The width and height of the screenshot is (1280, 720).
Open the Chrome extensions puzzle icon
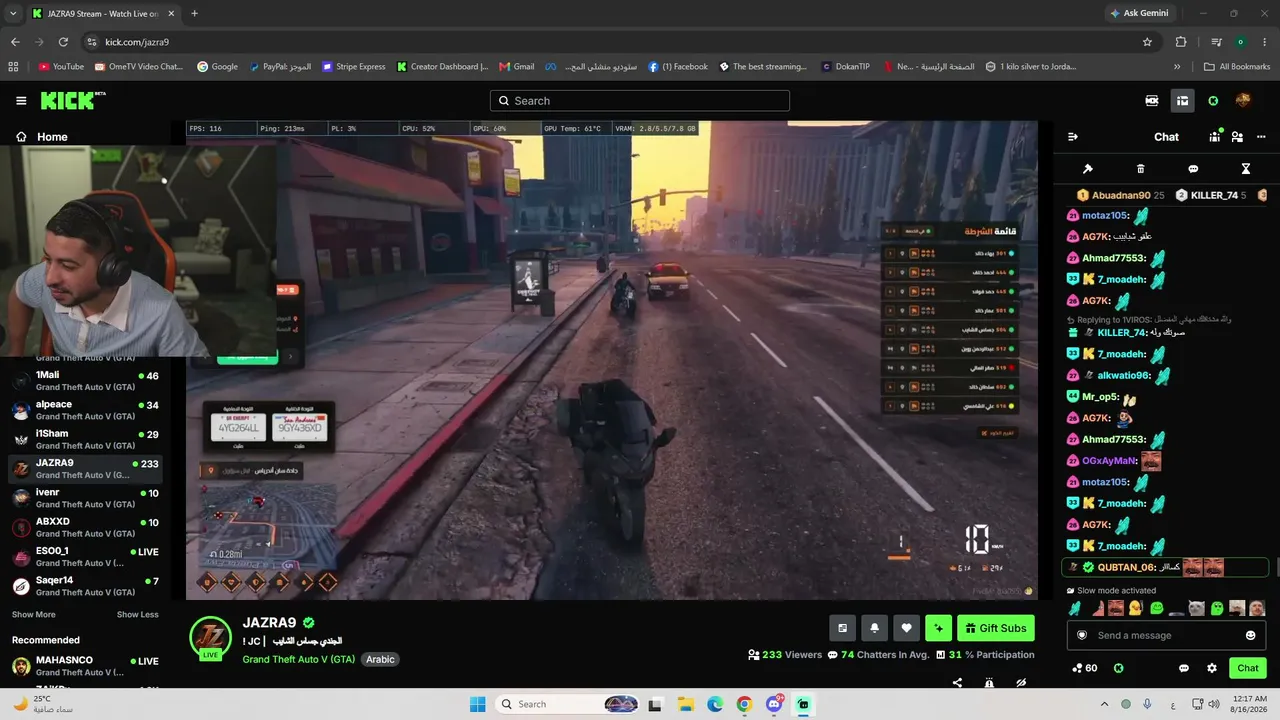pos(1181,42)
